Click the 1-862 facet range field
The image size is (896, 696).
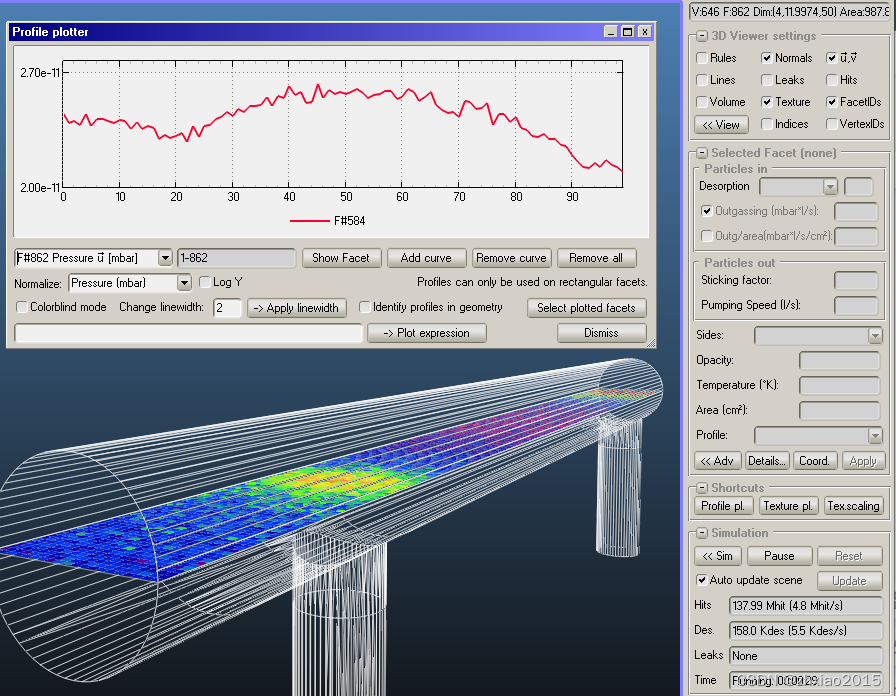pos(236,258)
